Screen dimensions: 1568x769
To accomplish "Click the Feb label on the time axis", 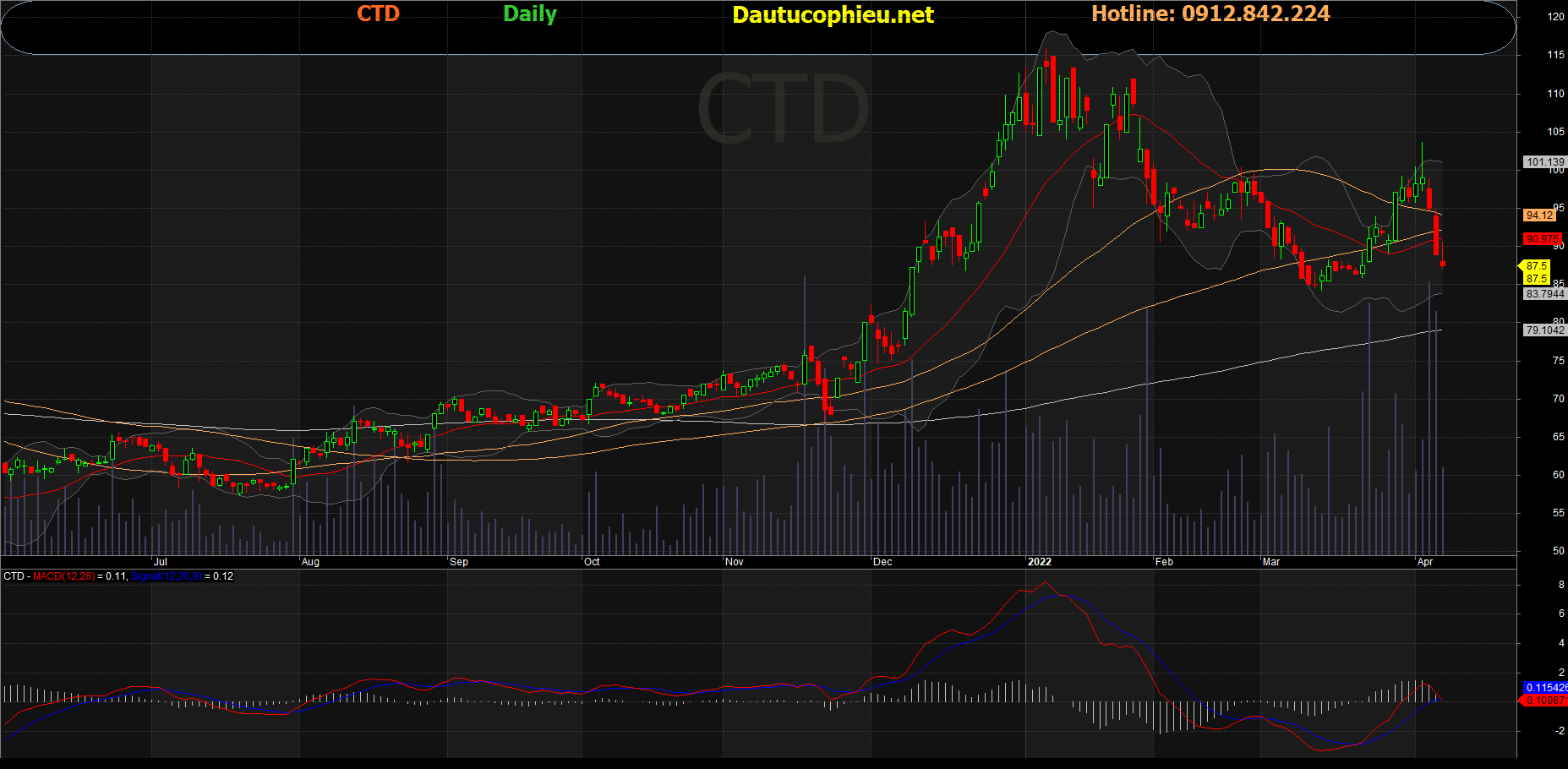I will 1164,562.
